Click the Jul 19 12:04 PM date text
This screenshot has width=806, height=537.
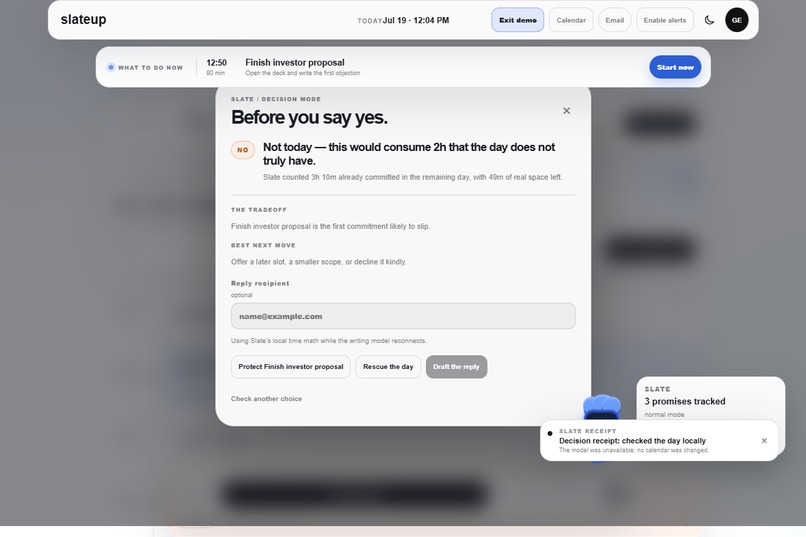pyautogui.click(x=415, y=20)
